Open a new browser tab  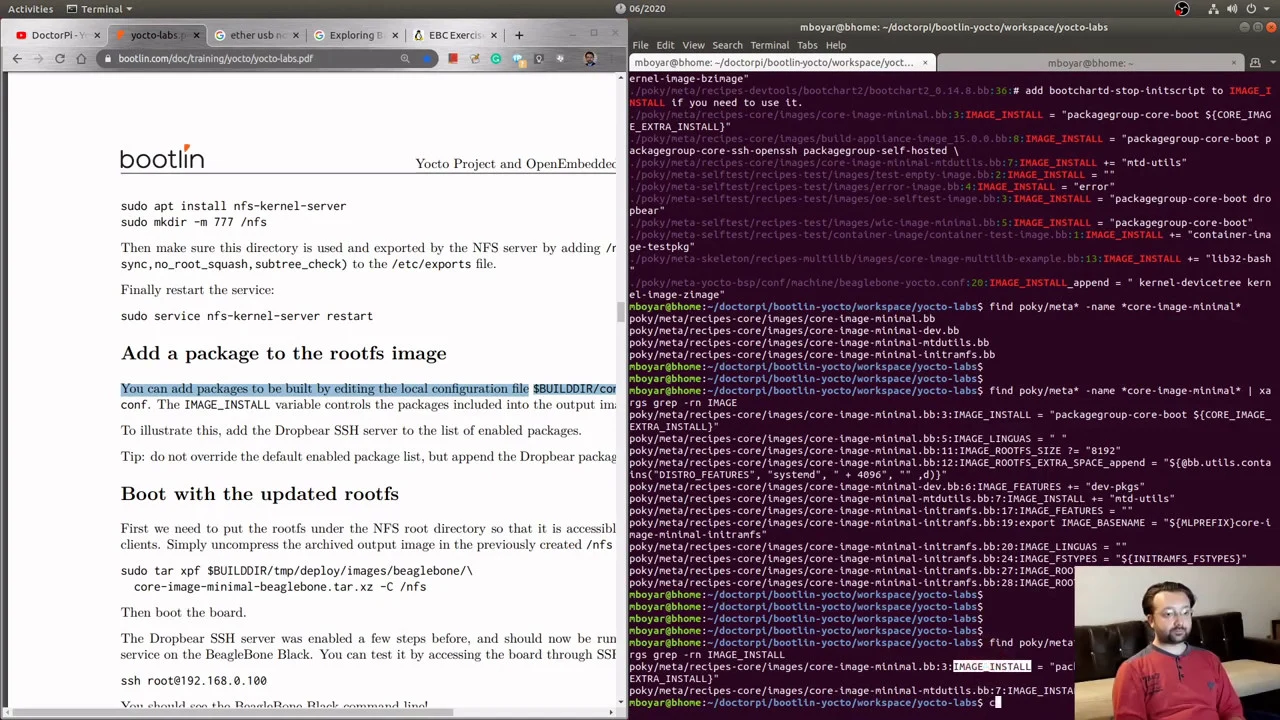pos(518,35)
